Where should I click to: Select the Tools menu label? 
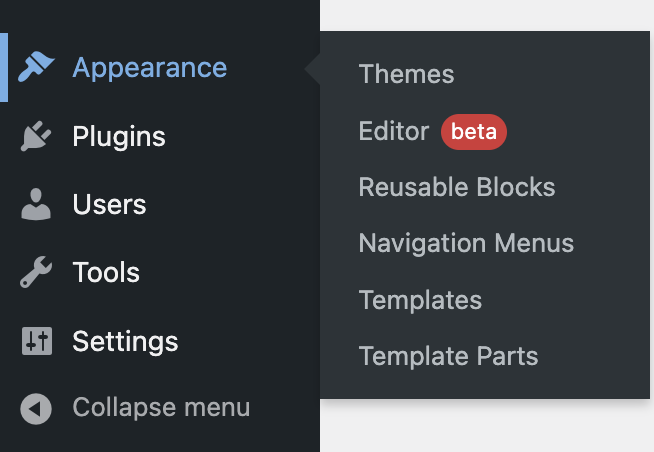pyautogui.click(x=106, y=273)
